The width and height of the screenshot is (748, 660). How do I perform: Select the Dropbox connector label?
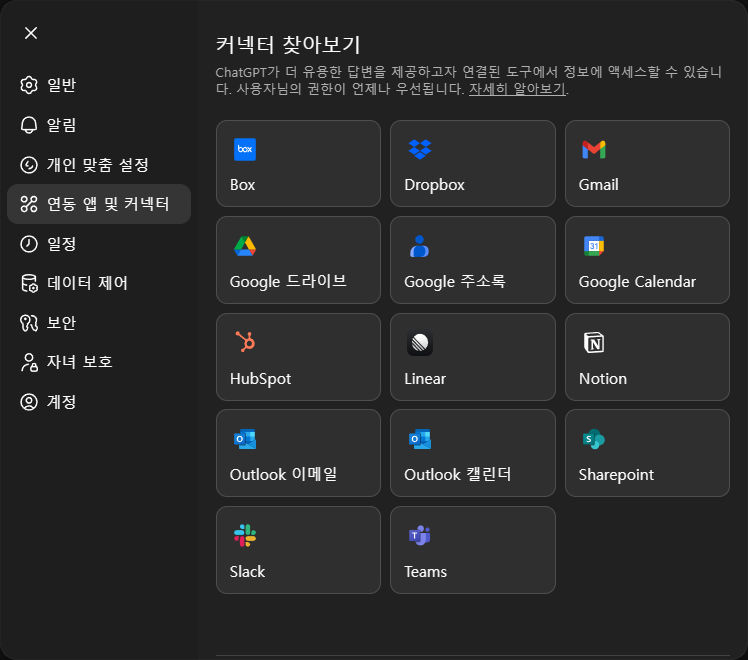[434, 185]
